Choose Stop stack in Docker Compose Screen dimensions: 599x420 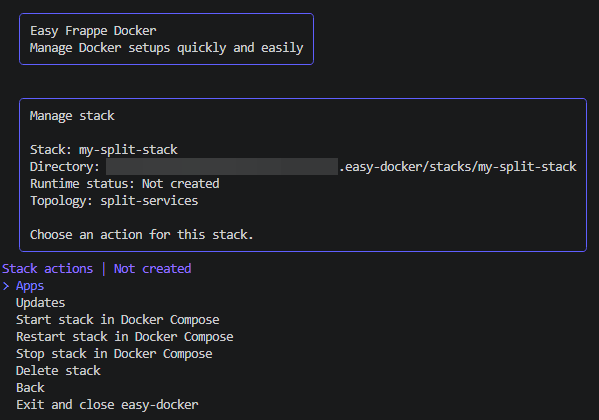coord(114,354)
